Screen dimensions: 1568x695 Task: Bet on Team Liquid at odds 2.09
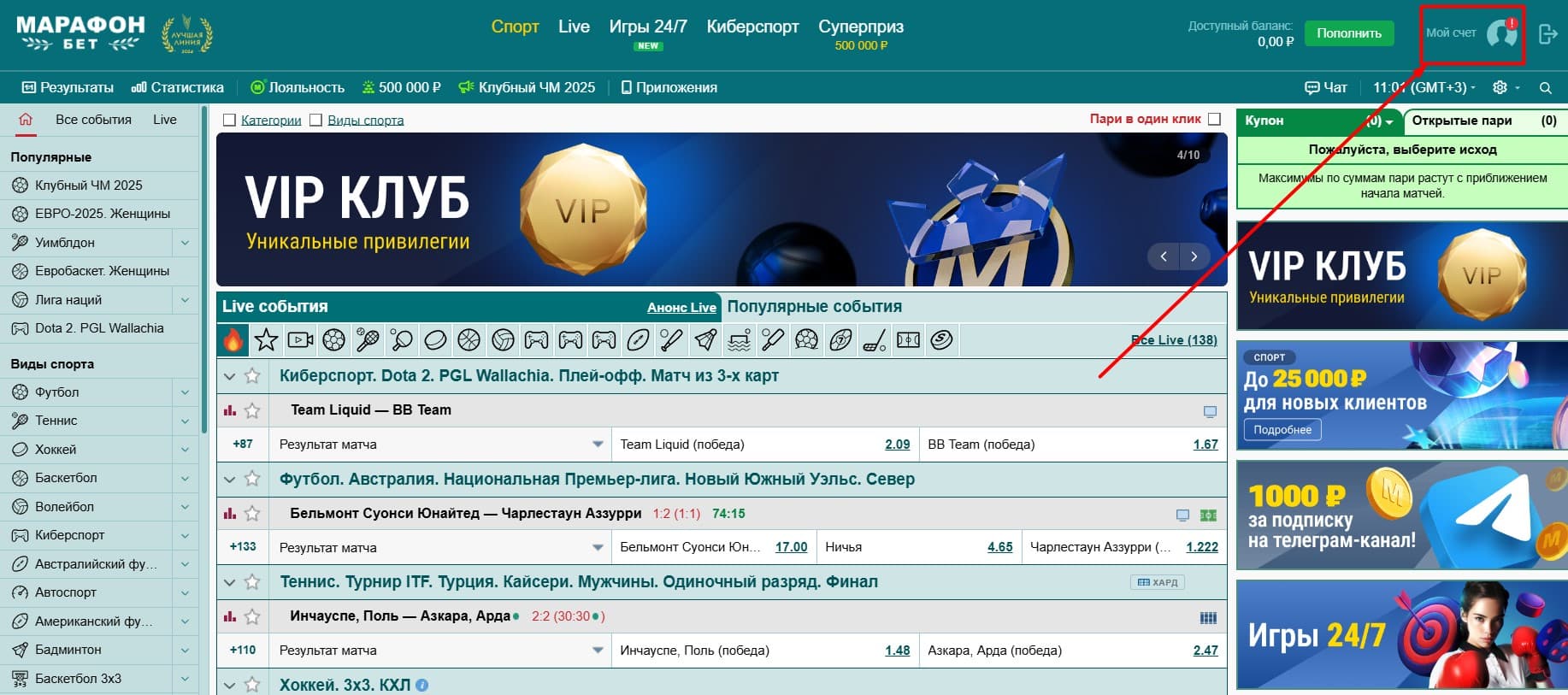pos(898,445)
